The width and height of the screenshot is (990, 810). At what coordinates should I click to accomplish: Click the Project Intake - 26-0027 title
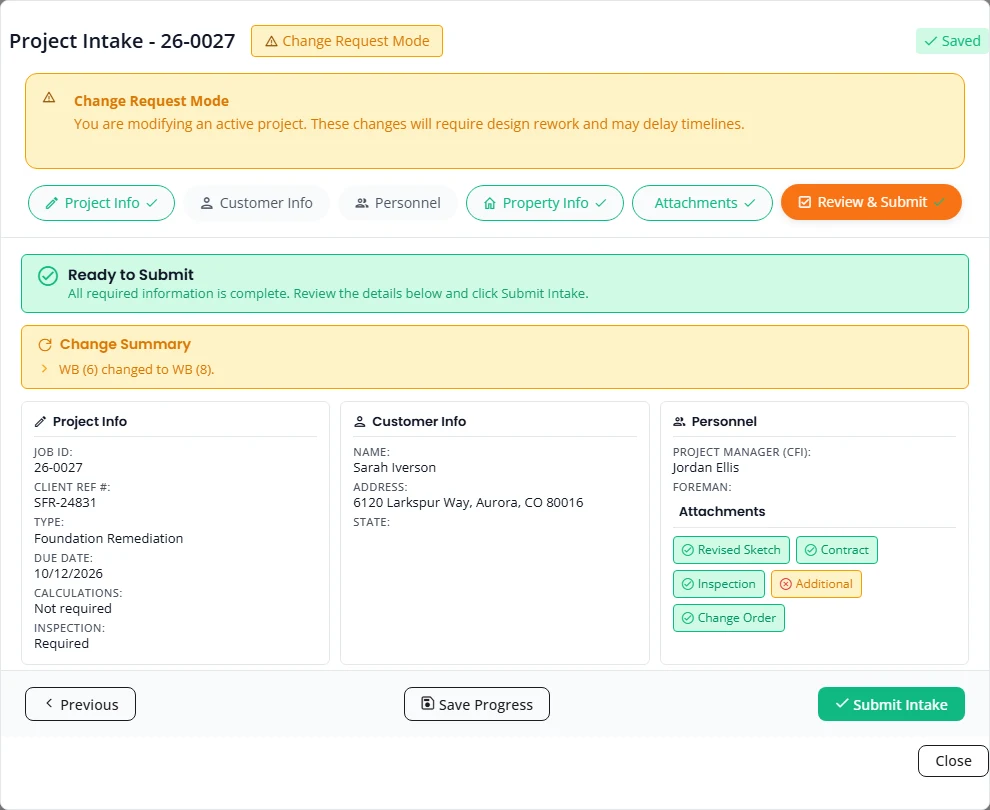(x=122, y=41)
